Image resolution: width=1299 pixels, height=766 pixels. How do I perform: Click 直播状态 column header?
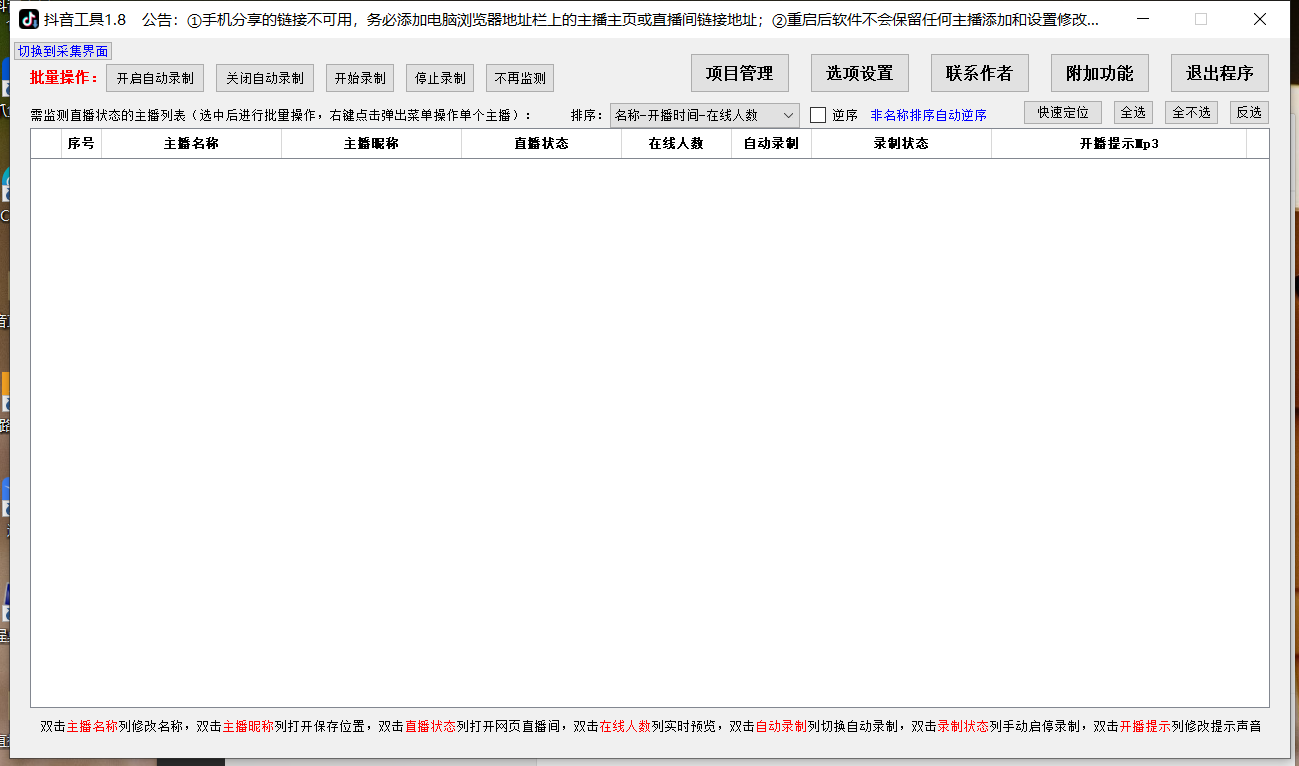point(541,144)
